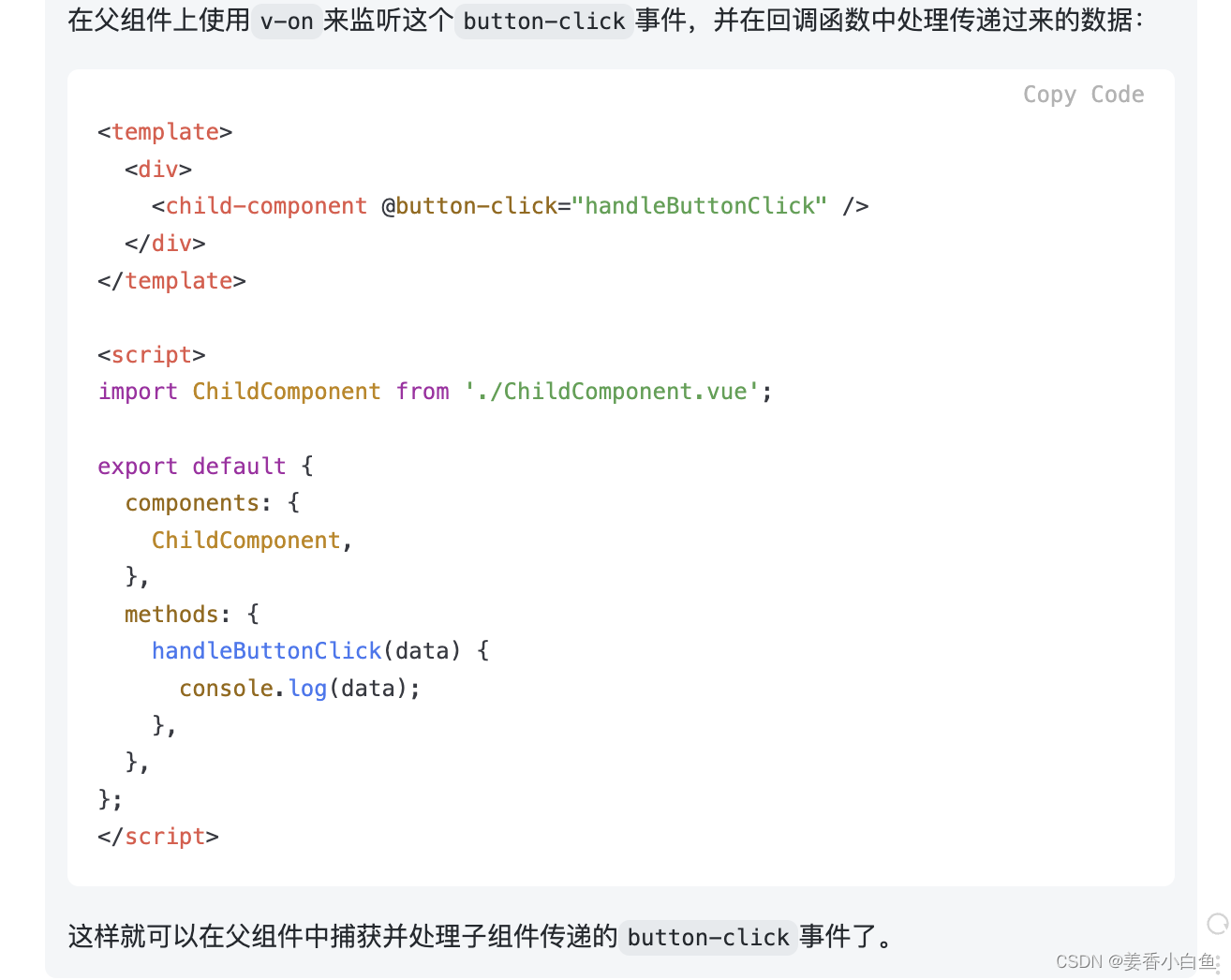Click the circular refresh icon at bottom right
The width and height of the screenshot is (1231, 980).
(x=1218, y=924)
